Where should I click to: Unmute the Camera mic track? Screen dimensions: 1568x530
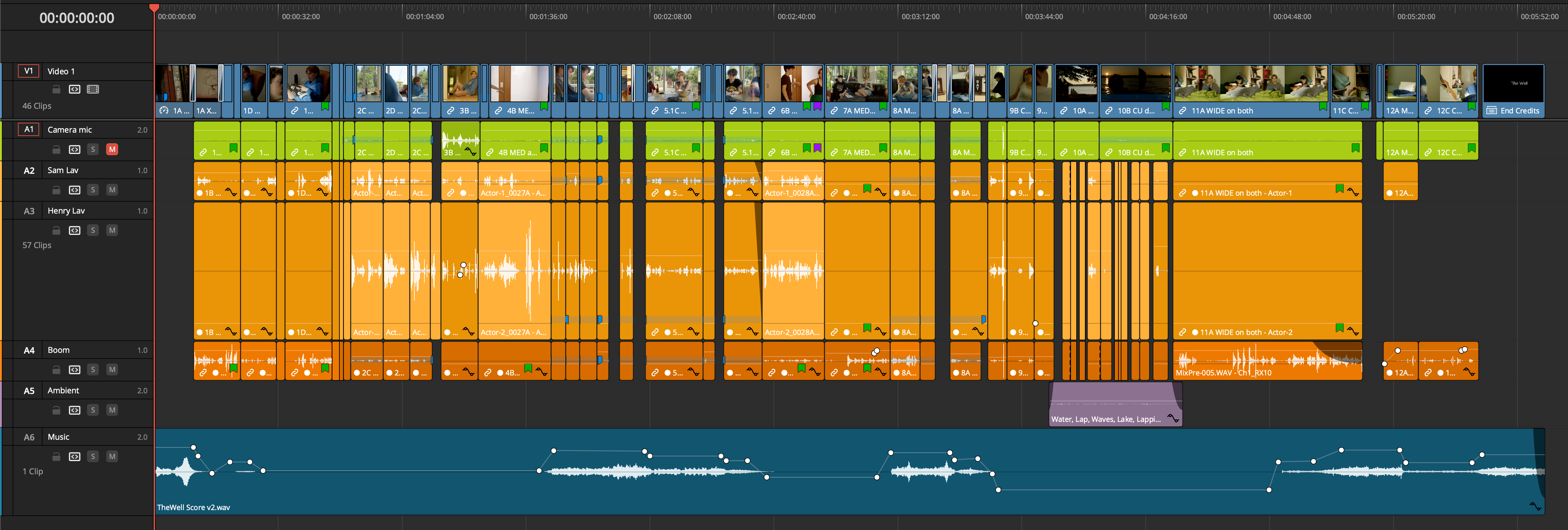112,150
